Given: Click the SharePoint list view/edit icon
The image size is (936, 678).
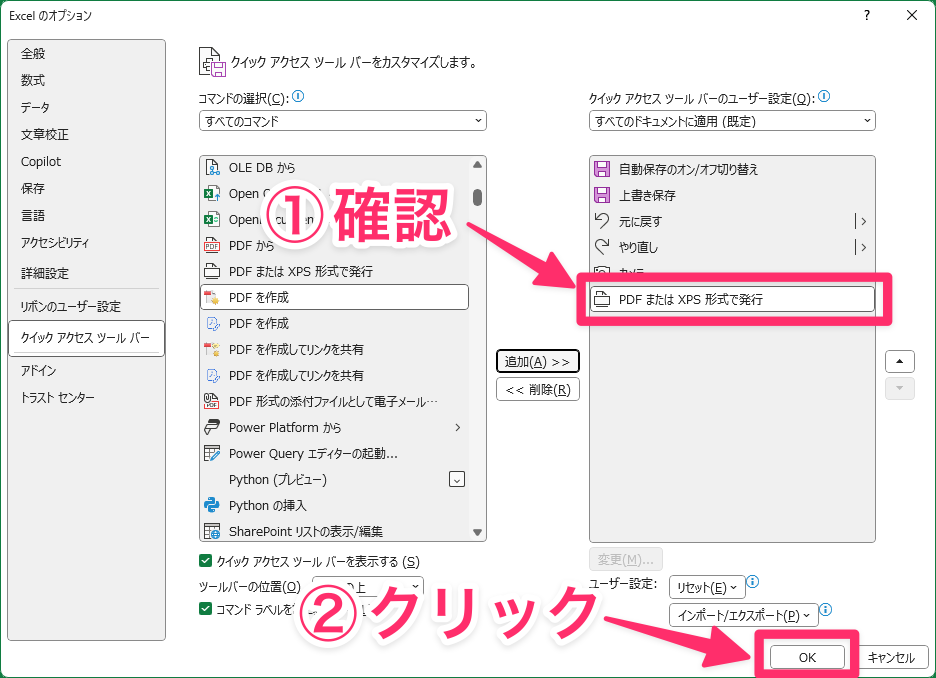Looking at the screenshot, I should [212, 532].
